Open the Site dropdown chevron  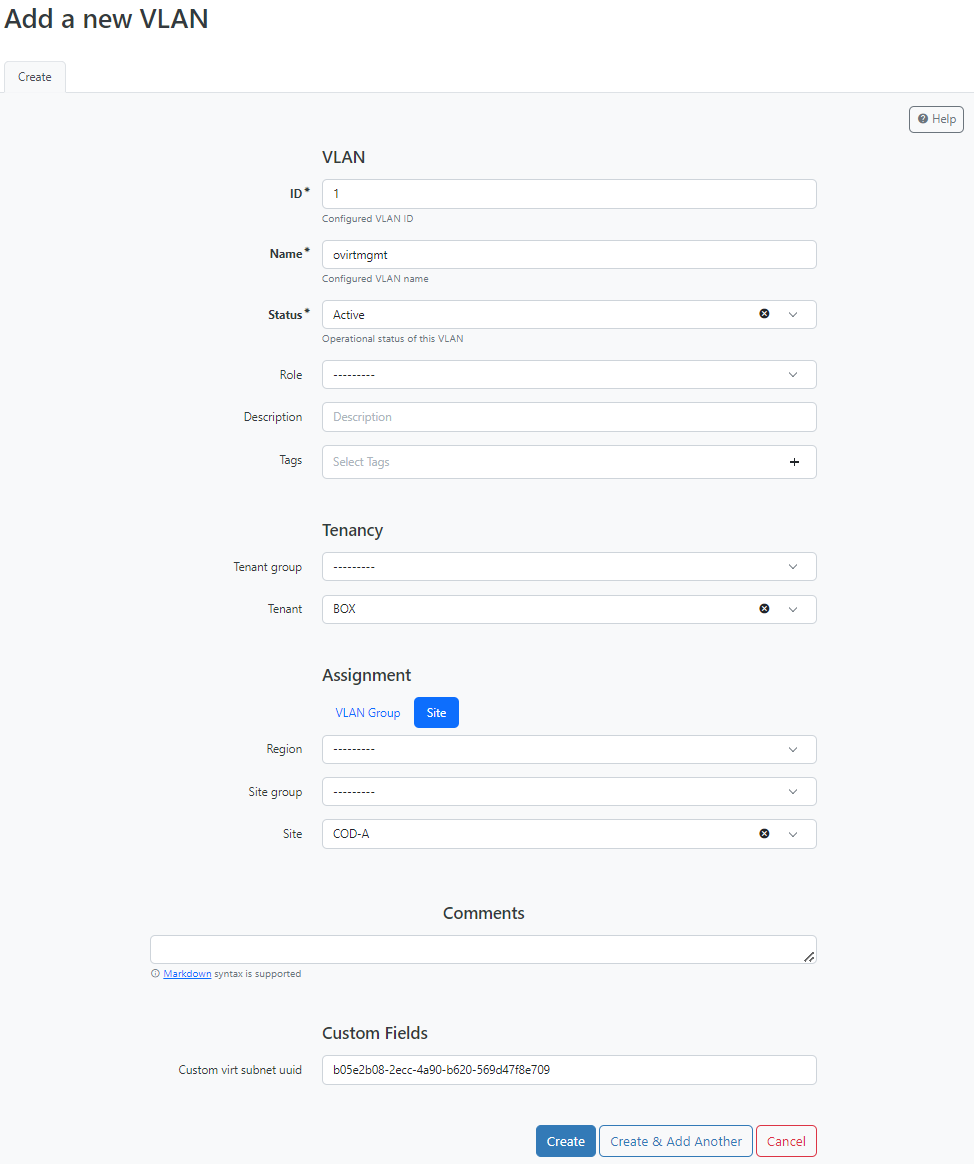pyautogui.click(x=793, y=834)
